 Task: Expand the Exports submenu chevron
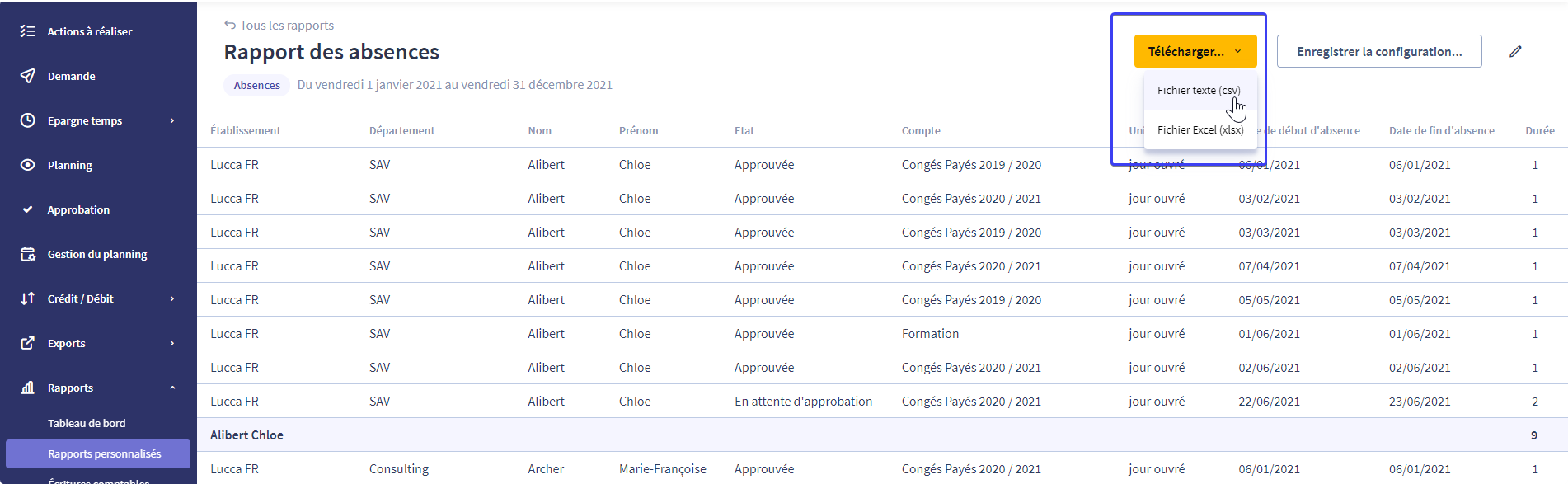pos(172,343)
